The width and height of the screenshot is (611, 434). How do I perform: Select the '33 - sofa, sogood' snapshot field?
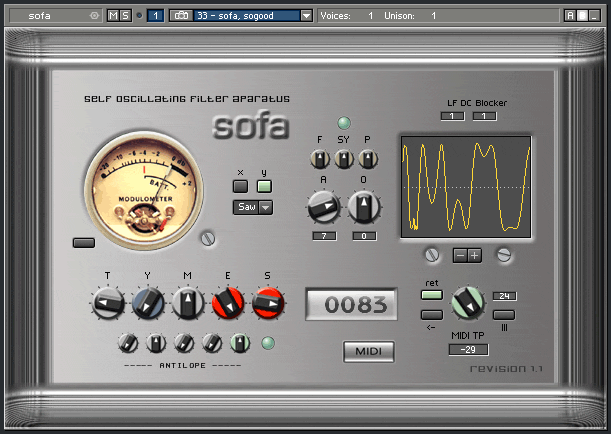tap(247, 16)
